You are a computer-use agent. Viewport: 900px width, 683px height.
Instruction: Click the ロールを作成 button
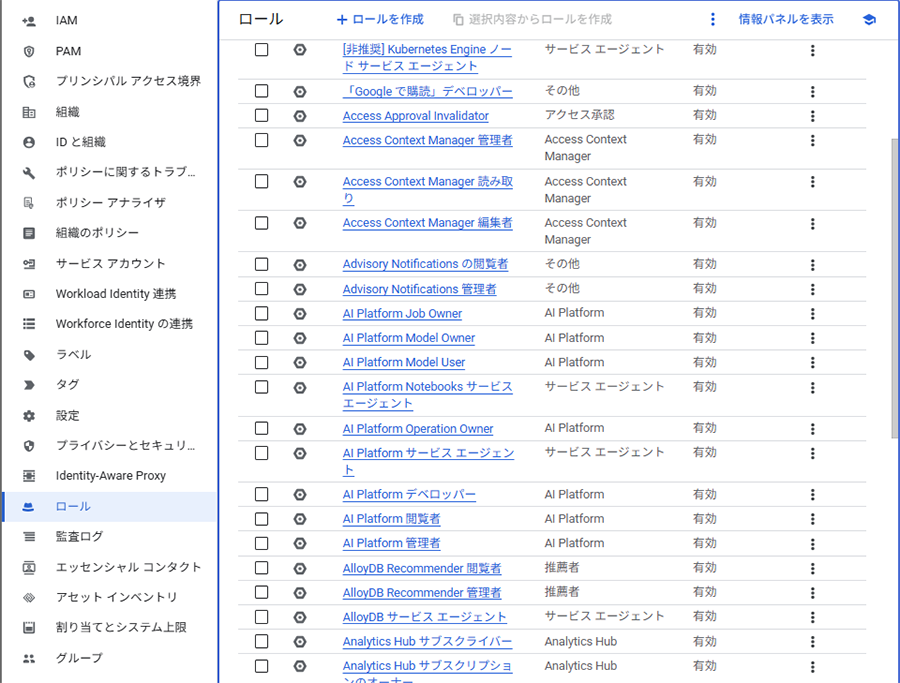point(380,19)
